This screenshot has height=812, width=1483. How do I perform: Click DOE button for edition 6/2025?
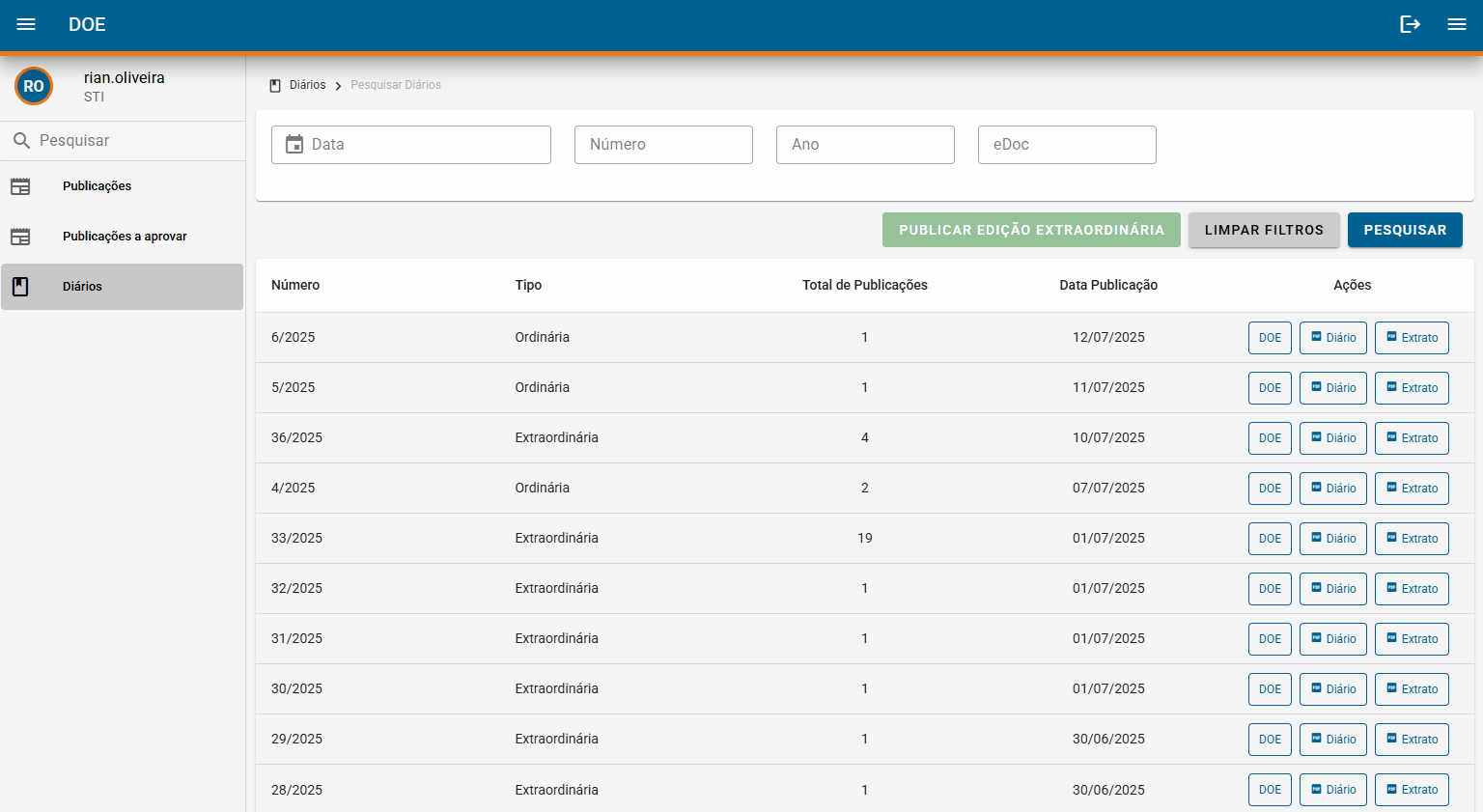[1270, 338]
